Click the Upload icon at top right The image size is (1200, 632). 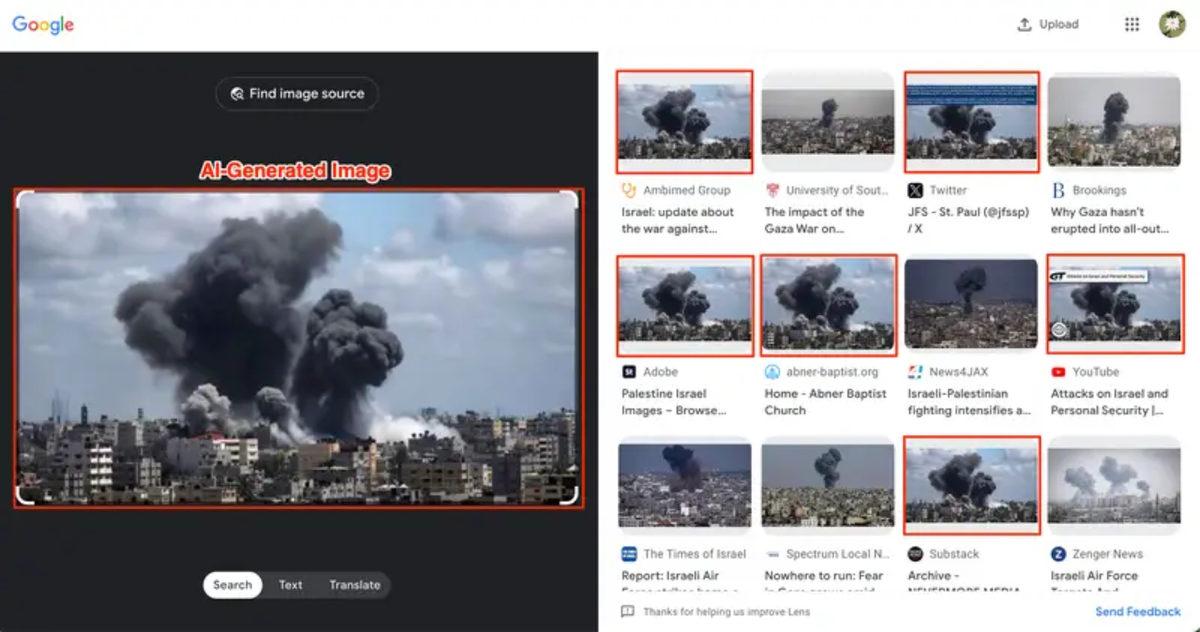pyautogui.click(x=1024, y=24)
